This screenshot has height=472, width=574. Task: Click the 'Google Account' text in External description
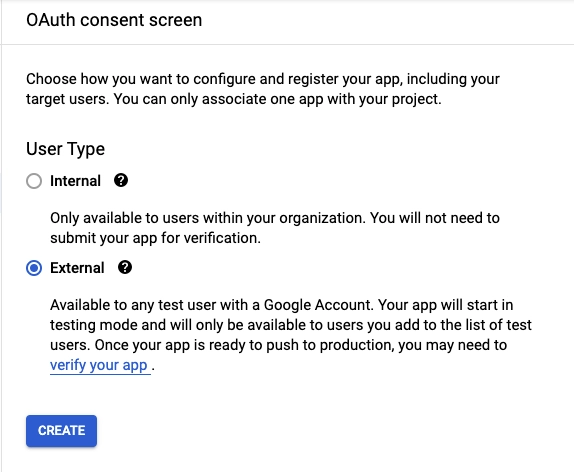pos(317,305)
